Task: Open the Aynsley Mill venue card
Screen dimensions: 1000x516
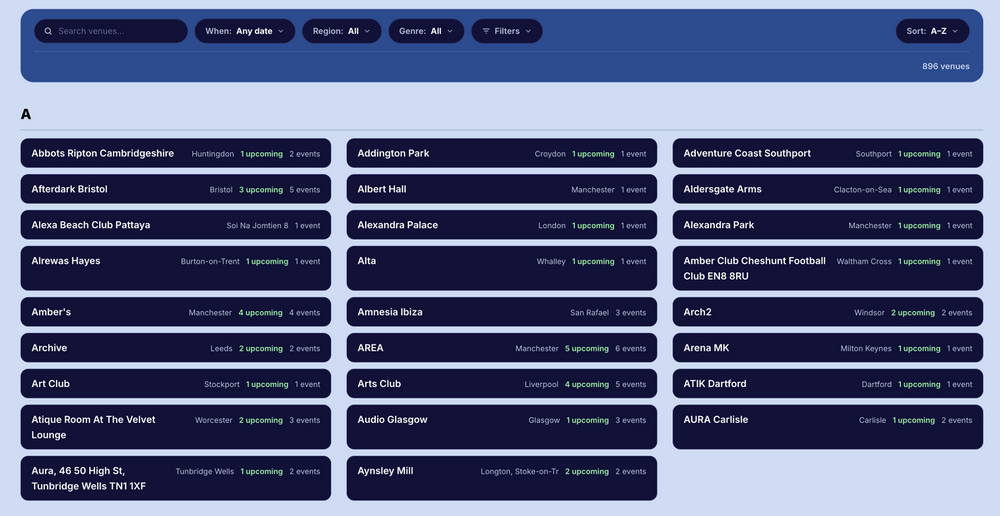Action: tap(502, 478)
